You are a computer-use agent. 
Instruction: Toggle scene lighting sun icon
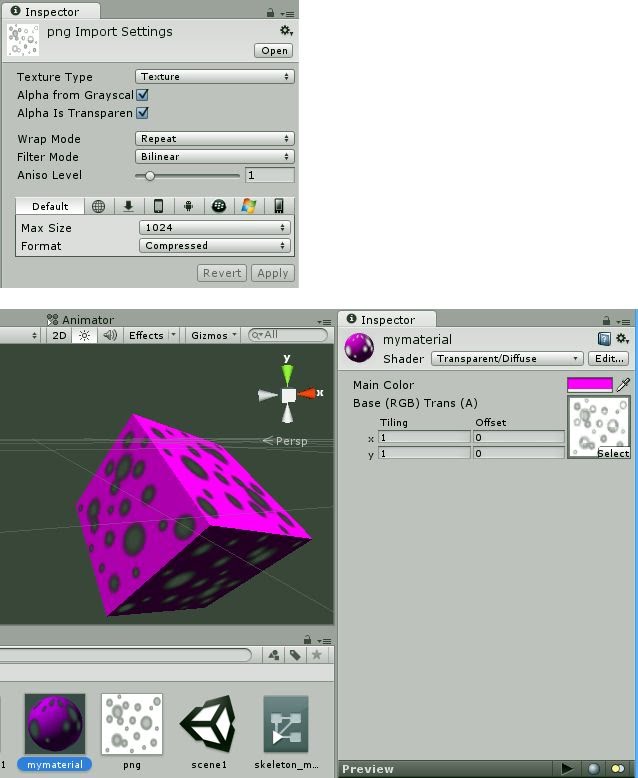pyautogui.click(x=84, y=336)
